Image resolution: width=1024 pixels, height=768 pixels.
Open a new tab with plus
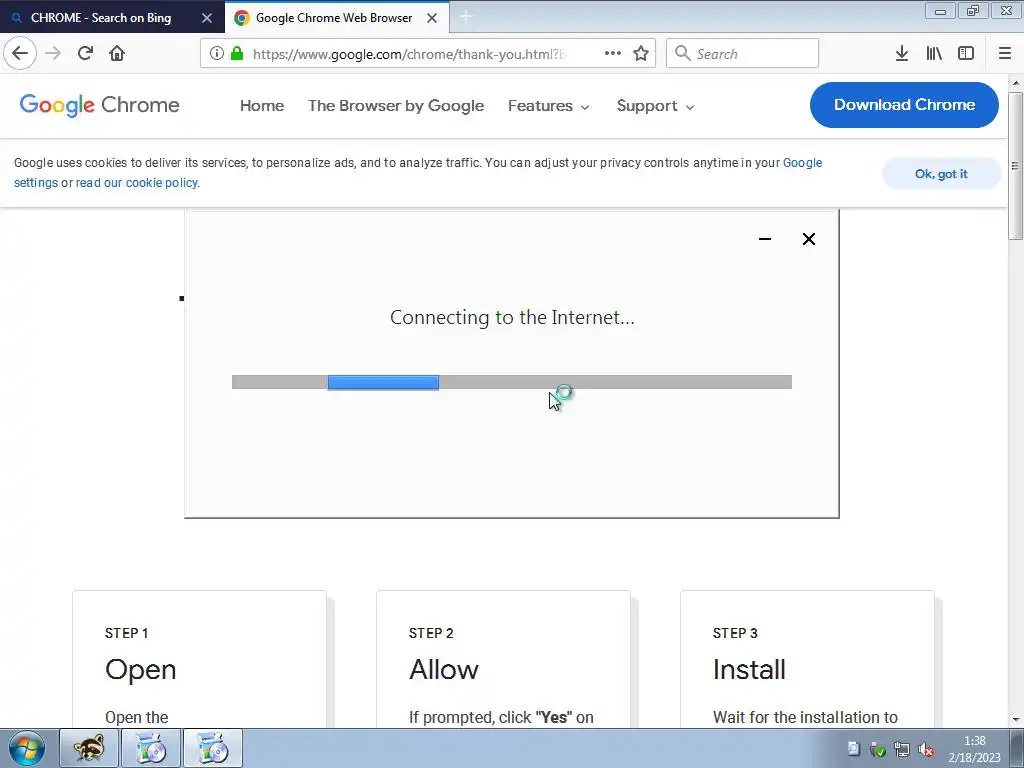(466, 18)
